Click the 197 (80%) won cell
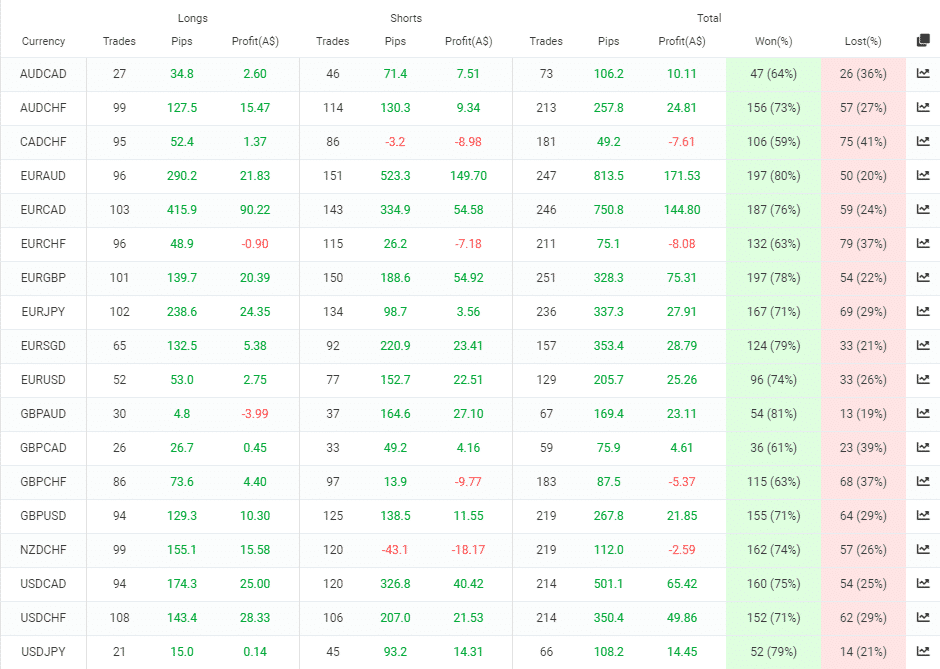This screenshot has height=669, width=940. tap(773, 176)
